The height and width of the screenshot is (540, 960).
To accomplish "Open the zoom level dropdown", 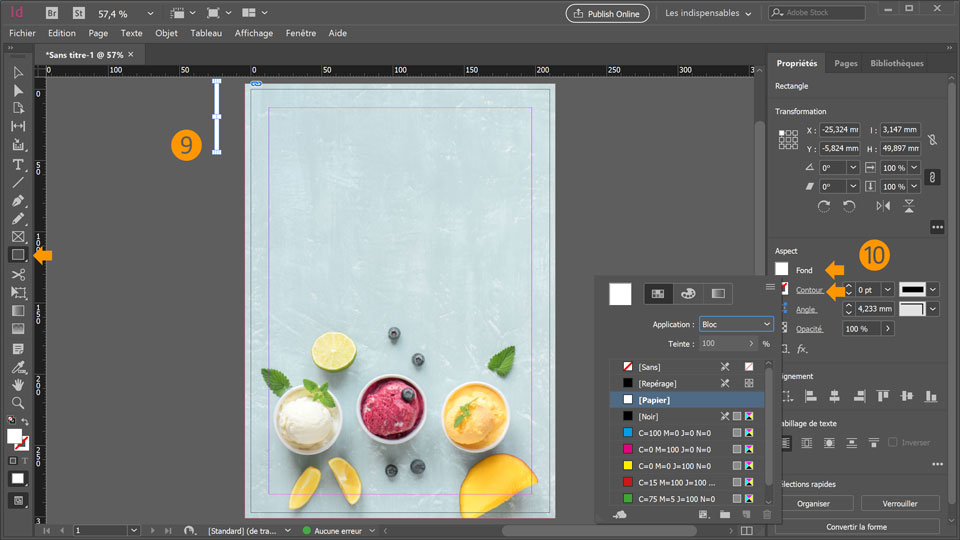I will (x=150, y=13).
